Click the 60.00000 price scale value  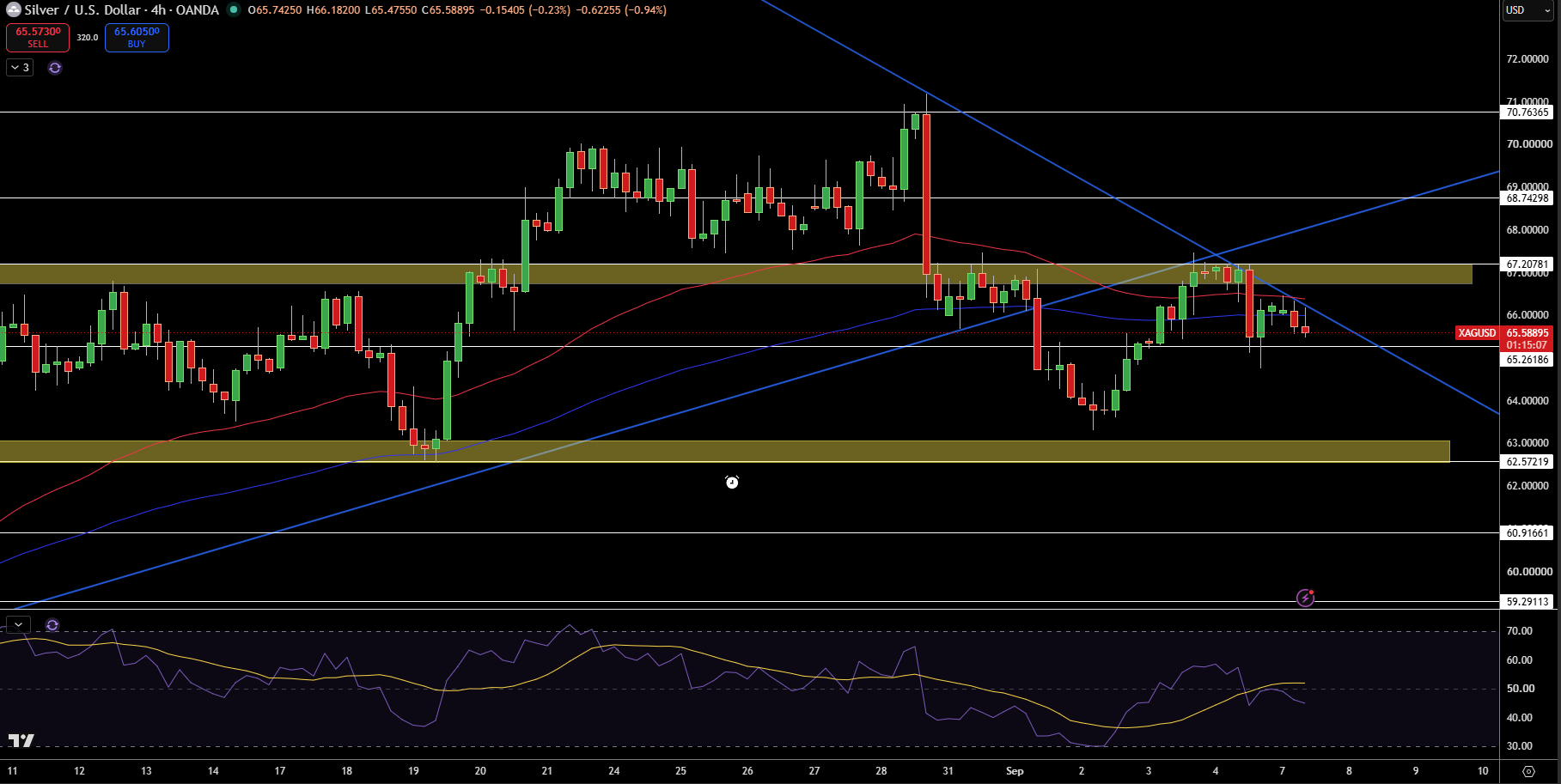pos(1528,572)
